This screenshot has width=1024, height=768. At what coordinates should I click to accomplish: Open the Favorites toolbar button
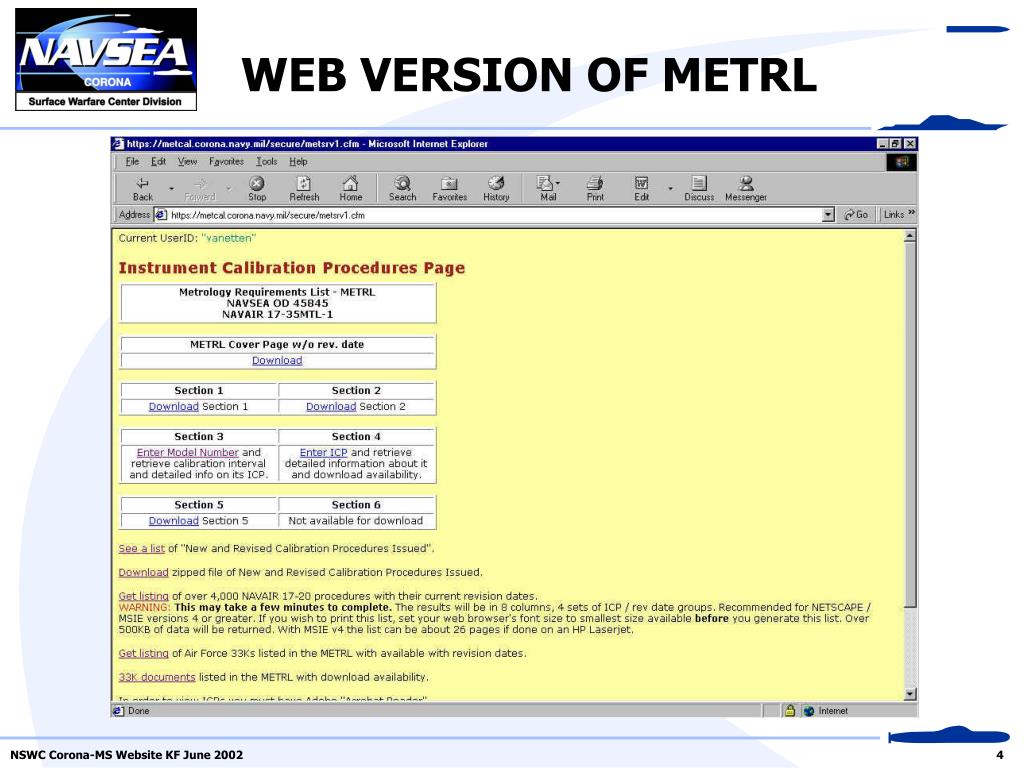pyautogui.click(x=449, y=189)
